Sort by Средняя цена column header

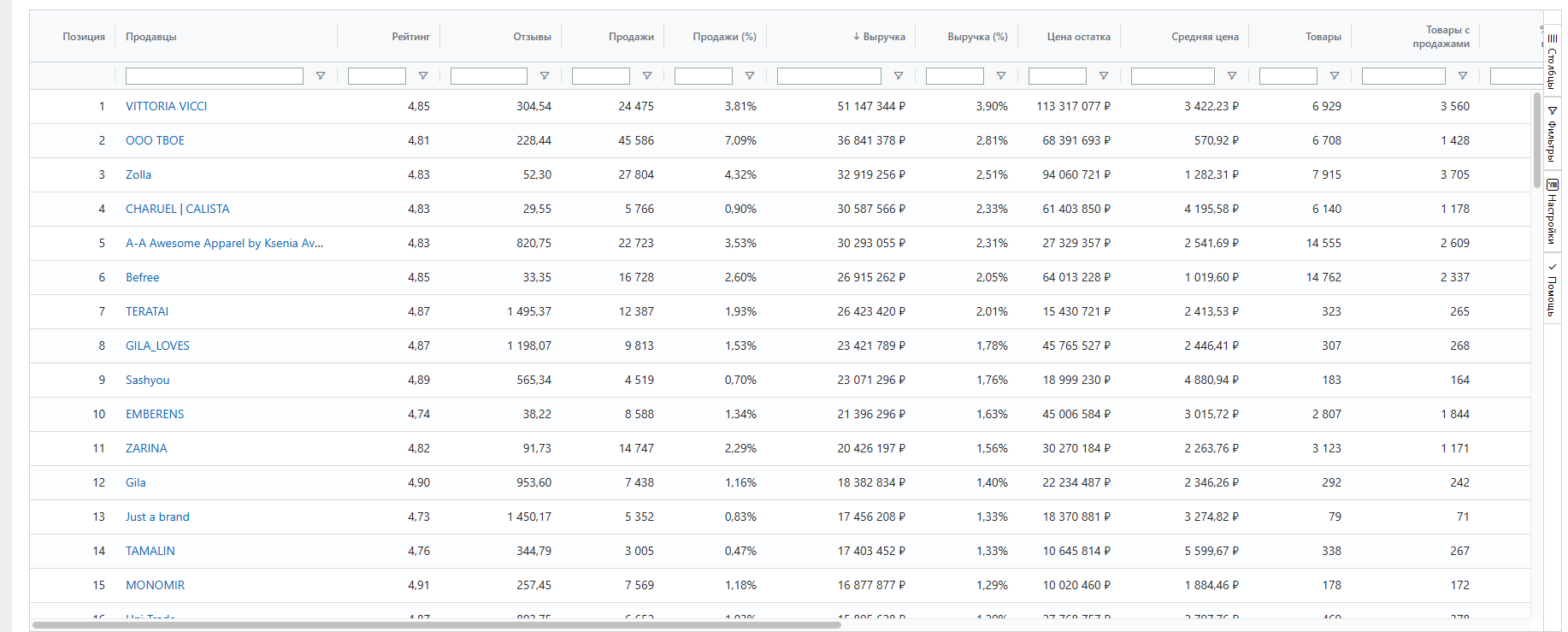[x=1205, y=37]
